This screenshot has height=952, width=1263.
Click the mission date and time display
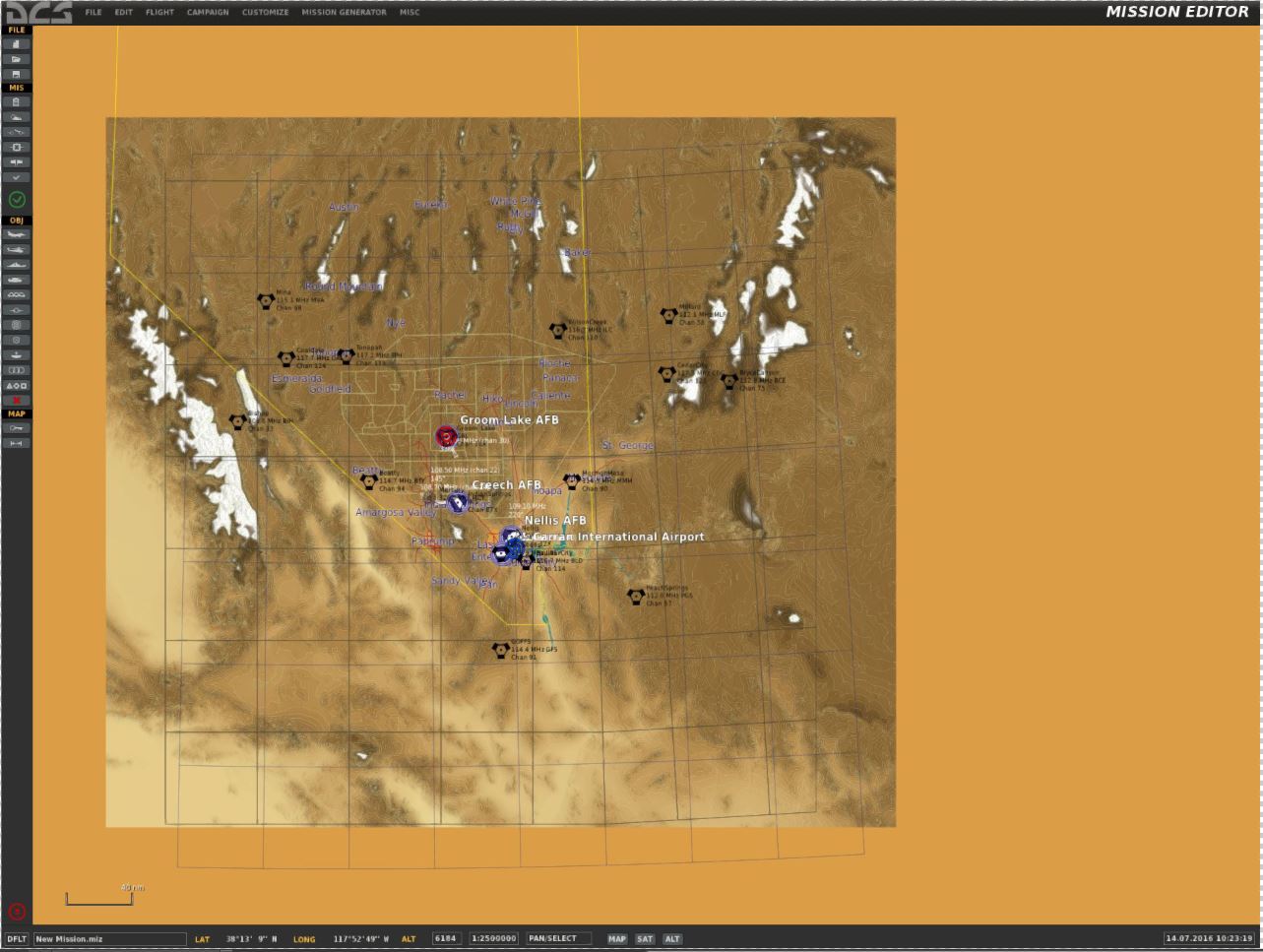[1210, 939]
